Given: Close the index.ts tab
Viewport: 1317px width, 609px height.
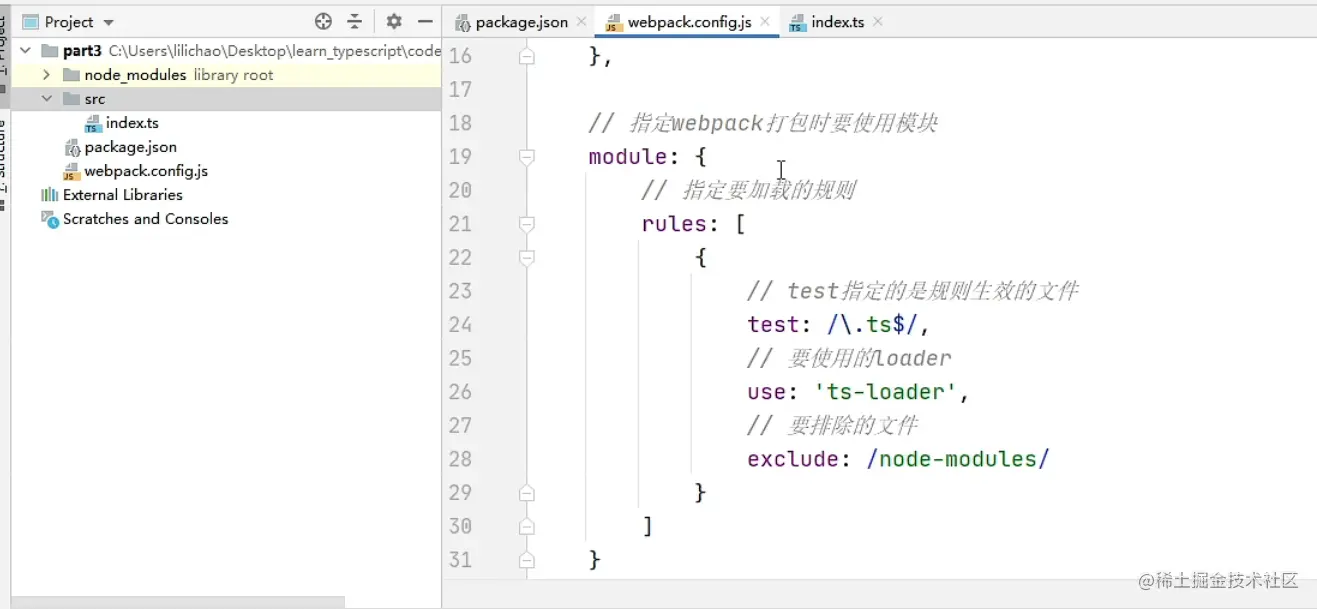Looking at the screenshot, I should (x=877, y=22).
